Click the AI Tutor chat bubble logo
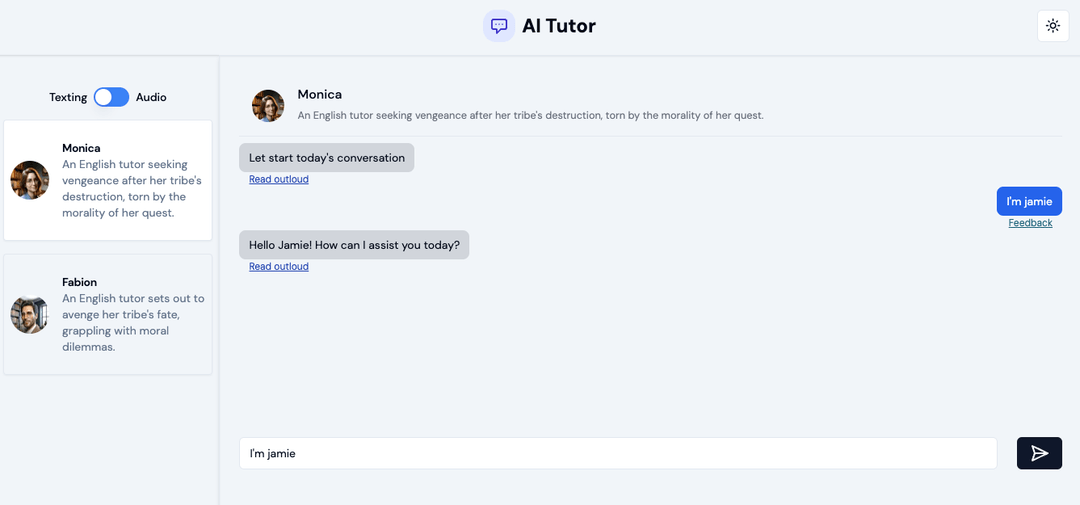This screenshot has height=505, width=1080. 499,26
